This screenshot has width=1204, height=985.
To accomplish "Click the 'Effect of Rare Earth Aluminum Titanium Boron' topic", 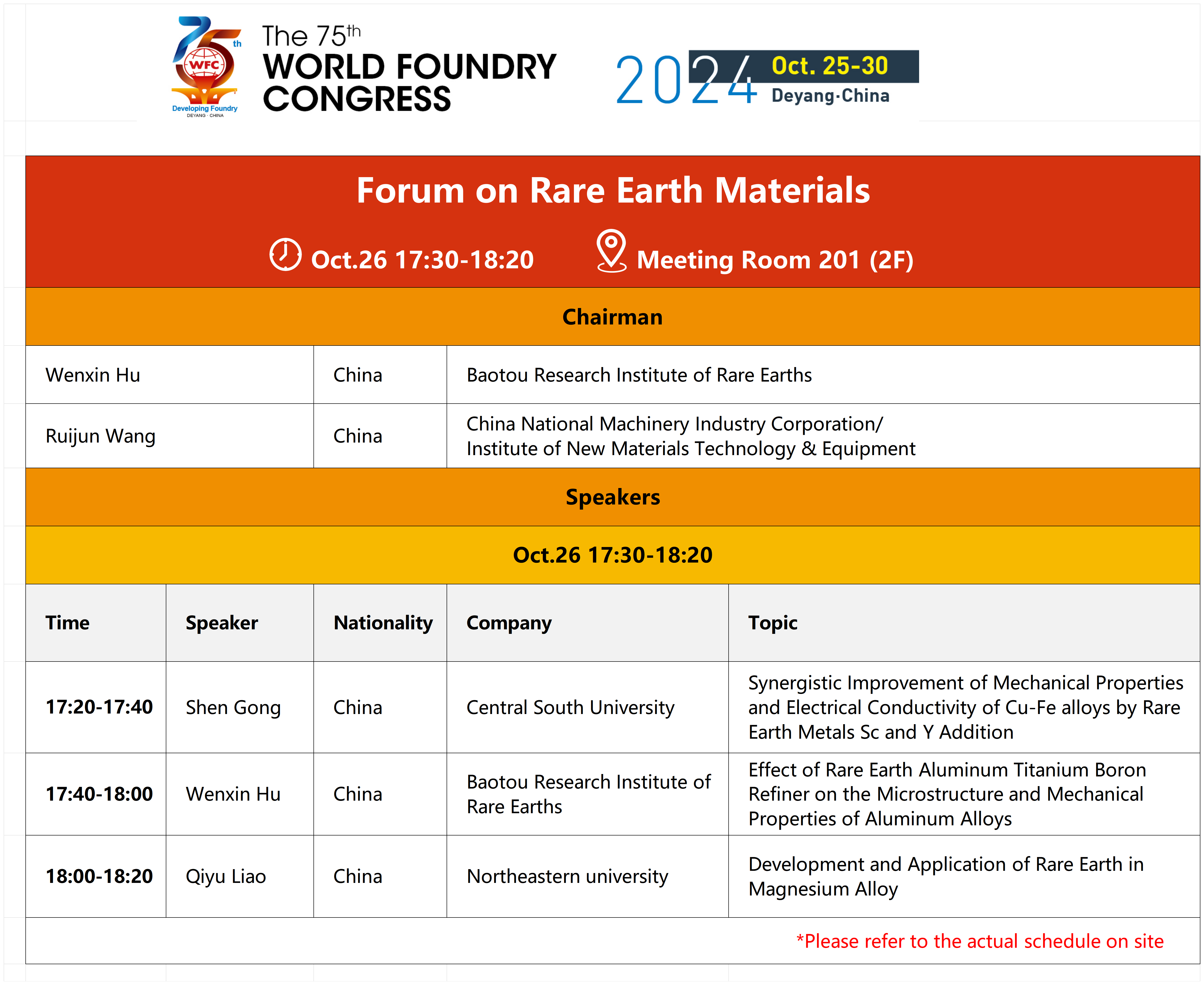I will click(947, 794).
